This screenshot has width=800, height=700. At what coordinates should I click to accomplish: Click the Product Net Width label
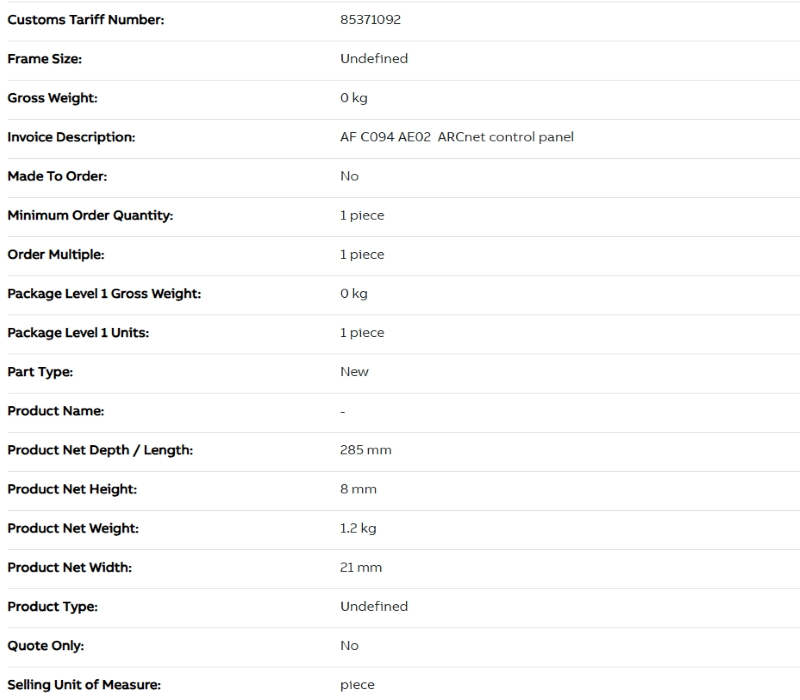click(x=70, y=567)
